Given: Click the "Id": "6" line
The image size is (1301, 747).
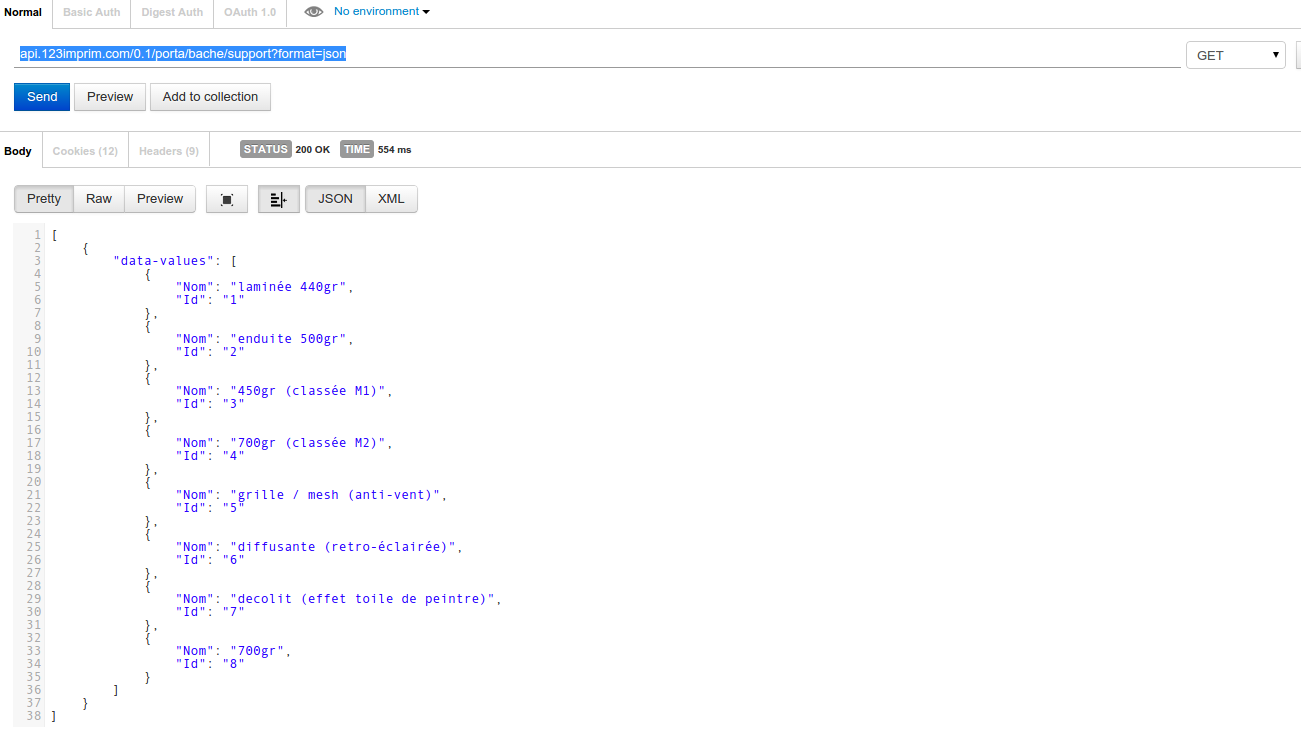Looking at the screenshot, I should 210,560.
